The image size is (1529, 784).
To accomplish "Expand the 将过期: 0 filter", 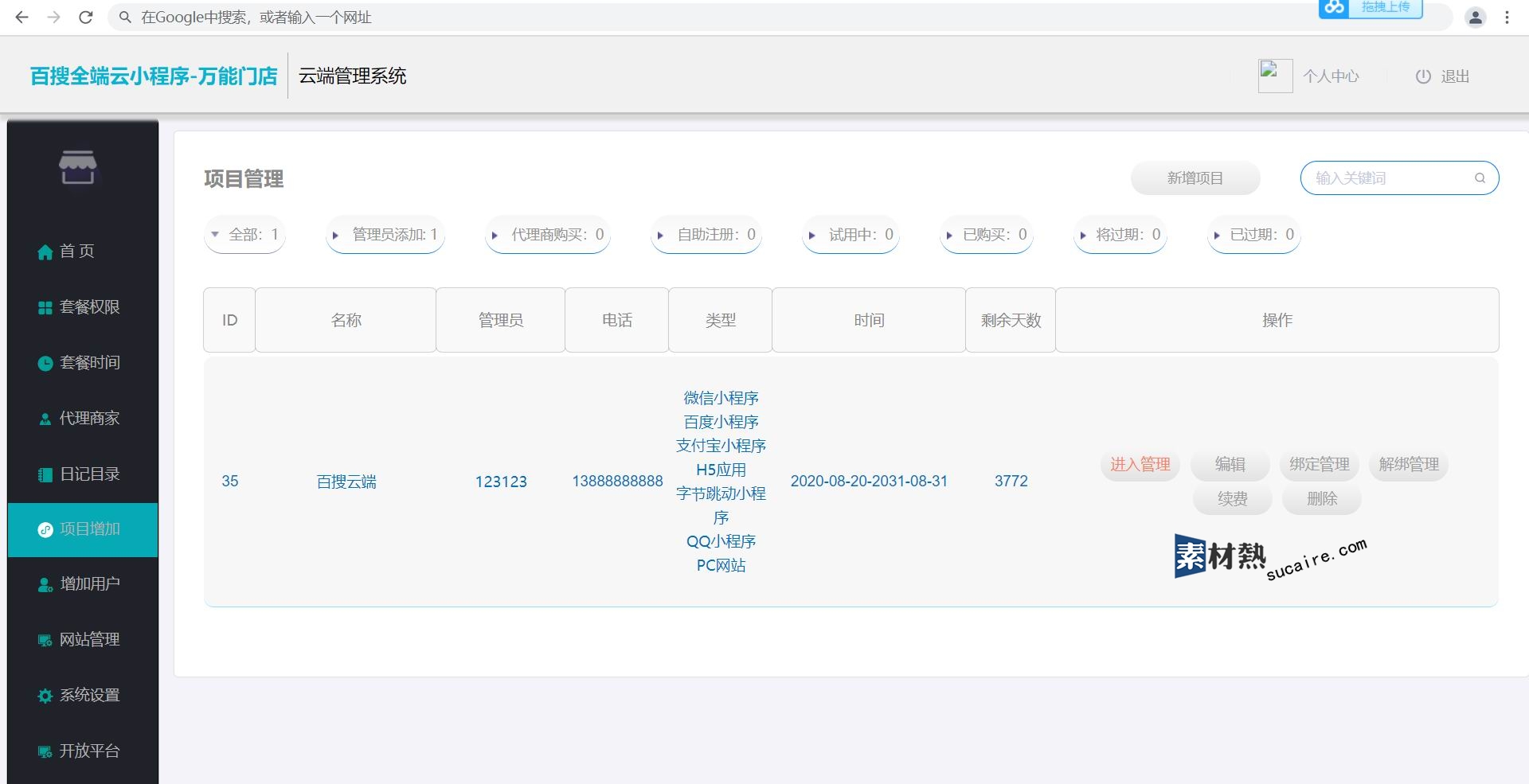I will pyautogui.click(x=1120, y=235).
